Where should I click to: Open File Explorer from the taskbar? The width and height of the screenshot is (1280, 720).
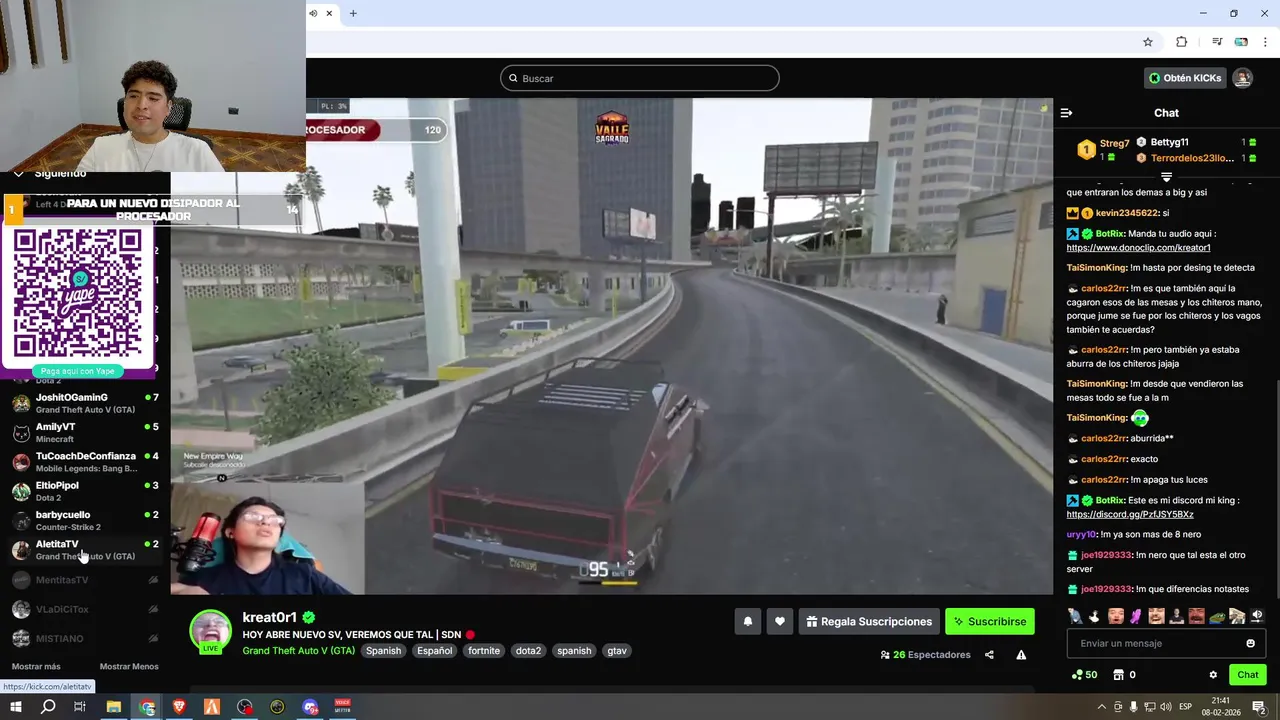(113, 707)
